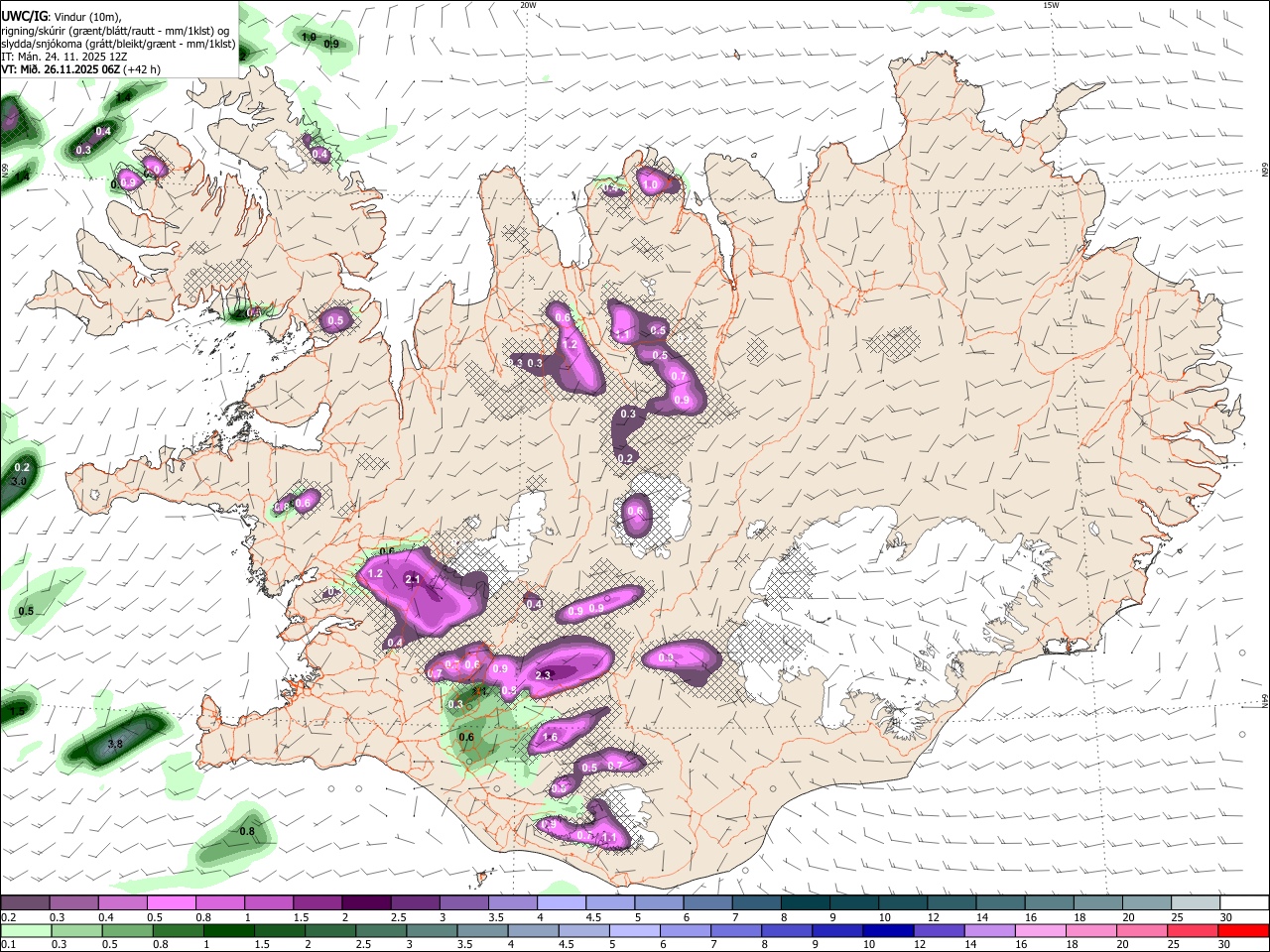Select the snow scale swatch between 3 and 3.5

click(463, 902)
